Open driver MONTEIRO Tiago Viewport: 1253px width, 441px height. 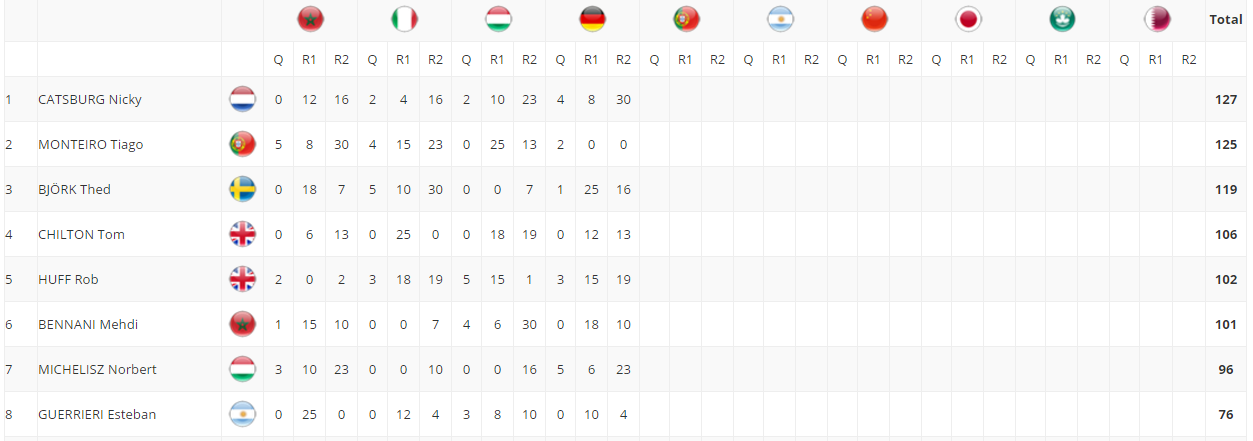pos(90,144)
